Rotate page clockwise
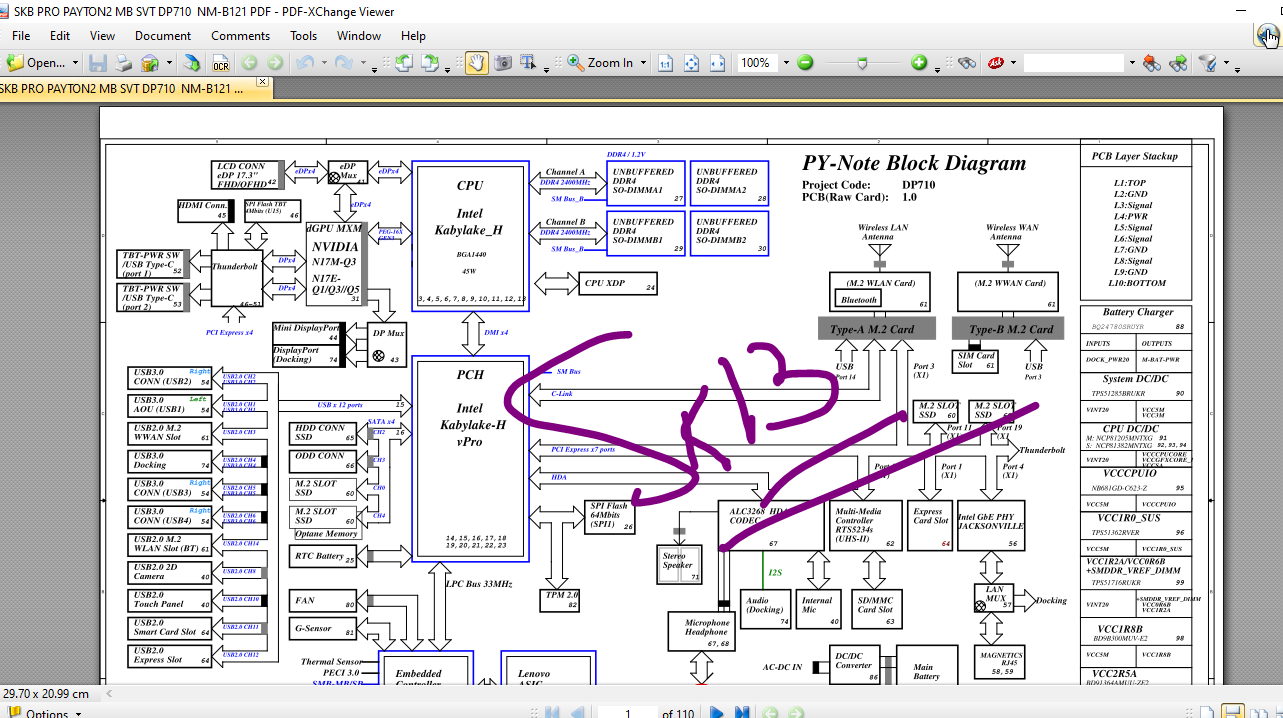Screen dimensions: 1283x718 click(x=430, y=63)
